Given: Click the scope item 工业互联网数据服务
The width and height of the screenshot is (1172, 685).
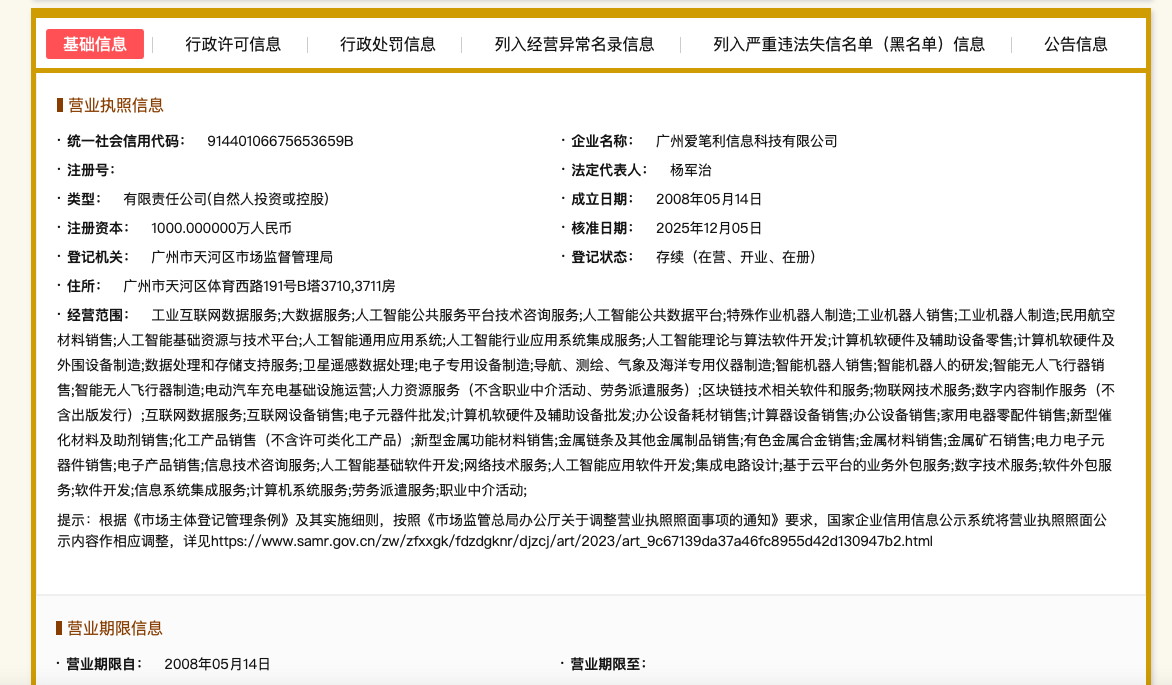Looking at the screenshot, I should tap(215, 316).
